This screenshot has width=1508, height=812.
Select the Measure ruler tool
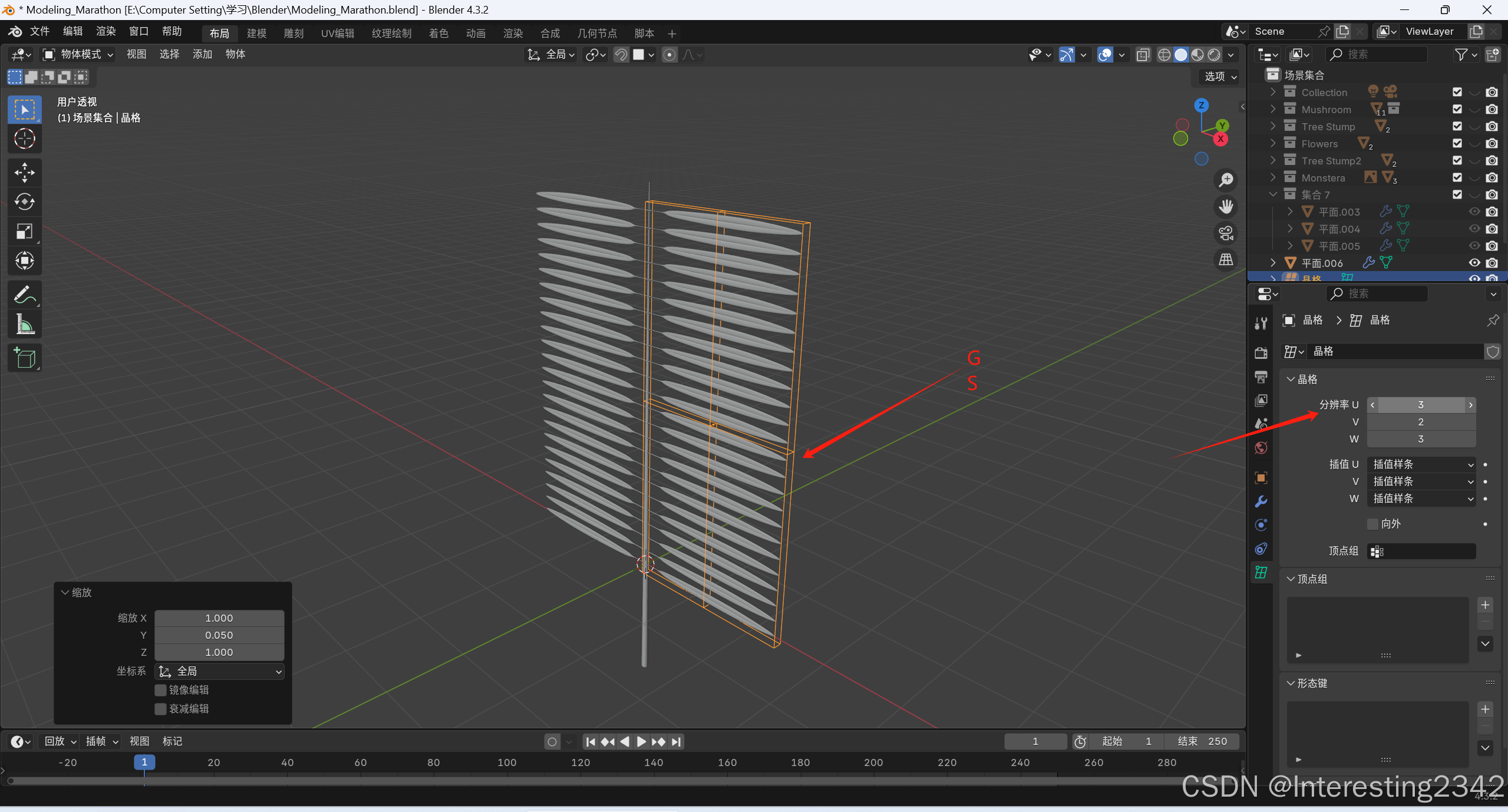24,324
